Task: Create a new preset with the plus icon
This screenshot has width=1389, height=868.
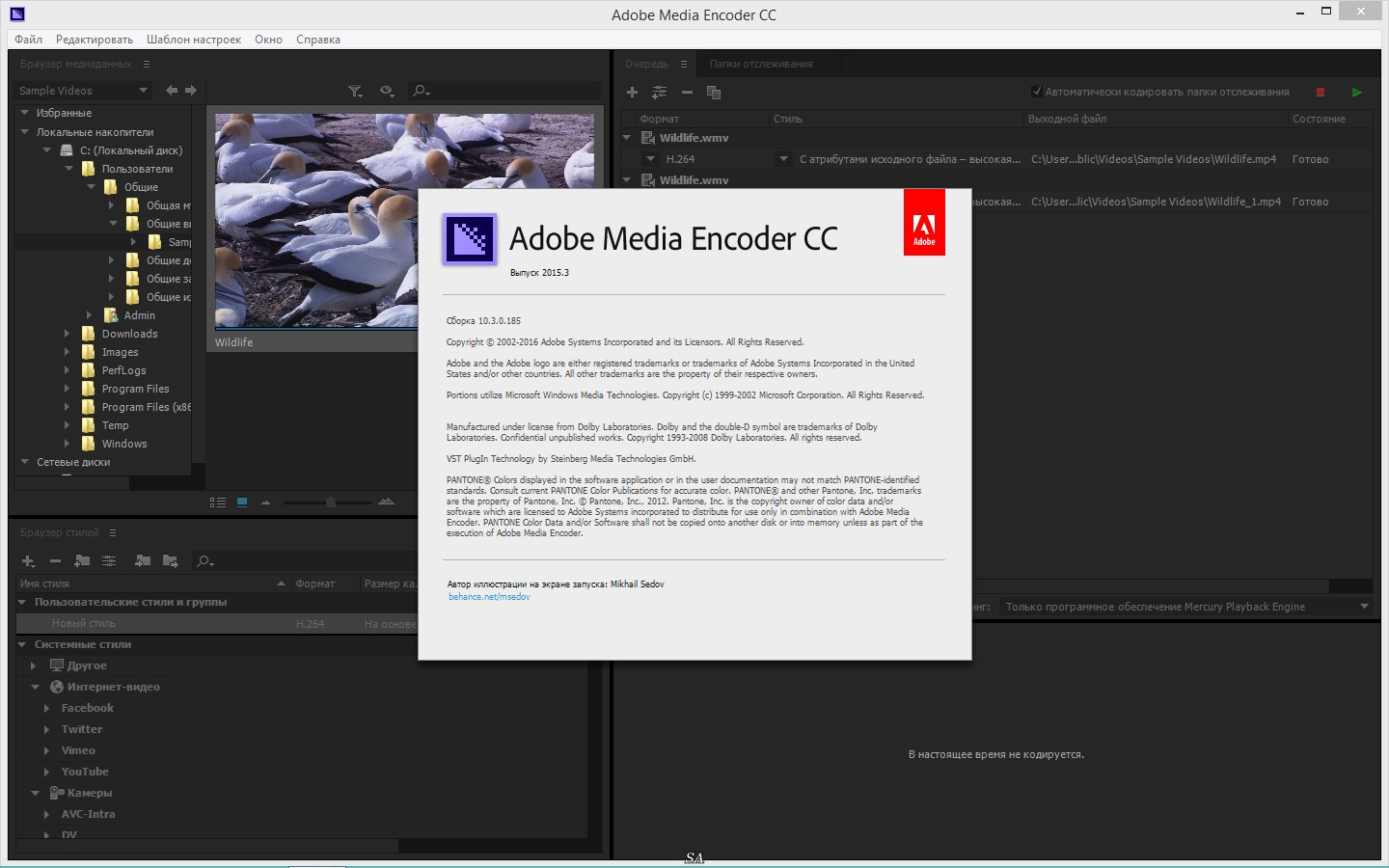Action: pyautogui.click(x=29, y=561)
